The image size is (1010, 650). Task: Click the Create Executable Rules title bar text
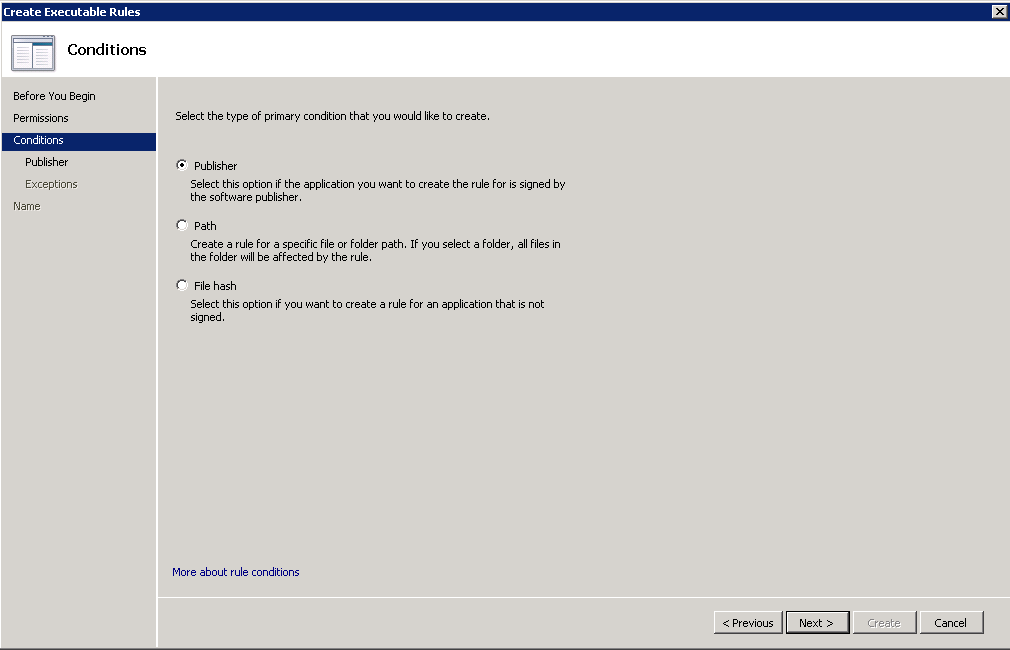tap(71, 12)
